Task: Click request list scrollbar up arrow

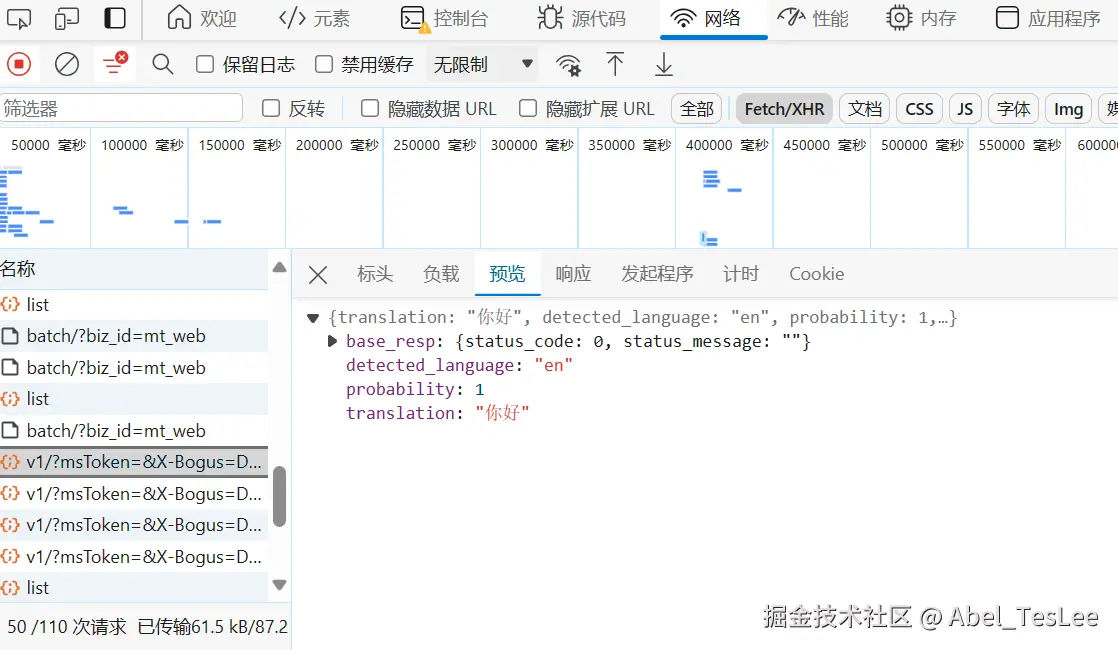Action: (280, 267)
